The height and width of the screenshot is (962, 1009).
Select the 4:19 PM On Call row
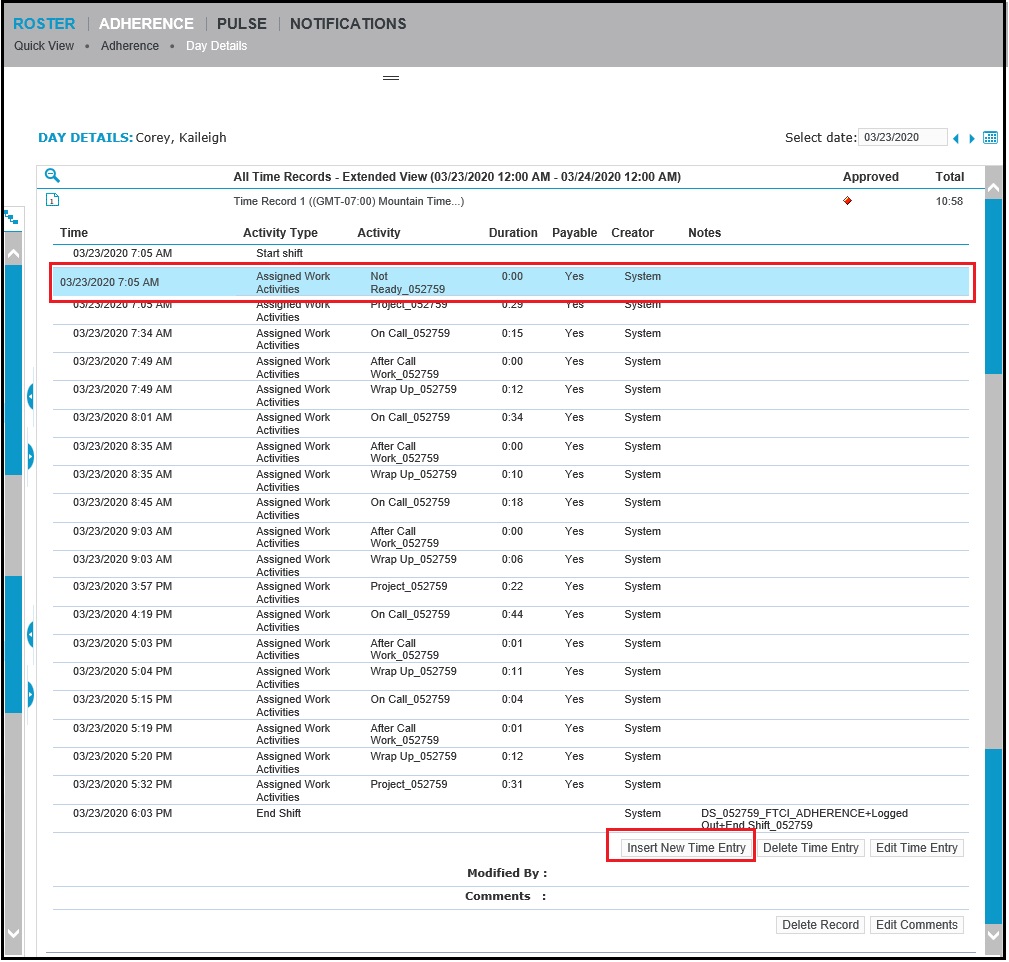[x=510, y=621]
